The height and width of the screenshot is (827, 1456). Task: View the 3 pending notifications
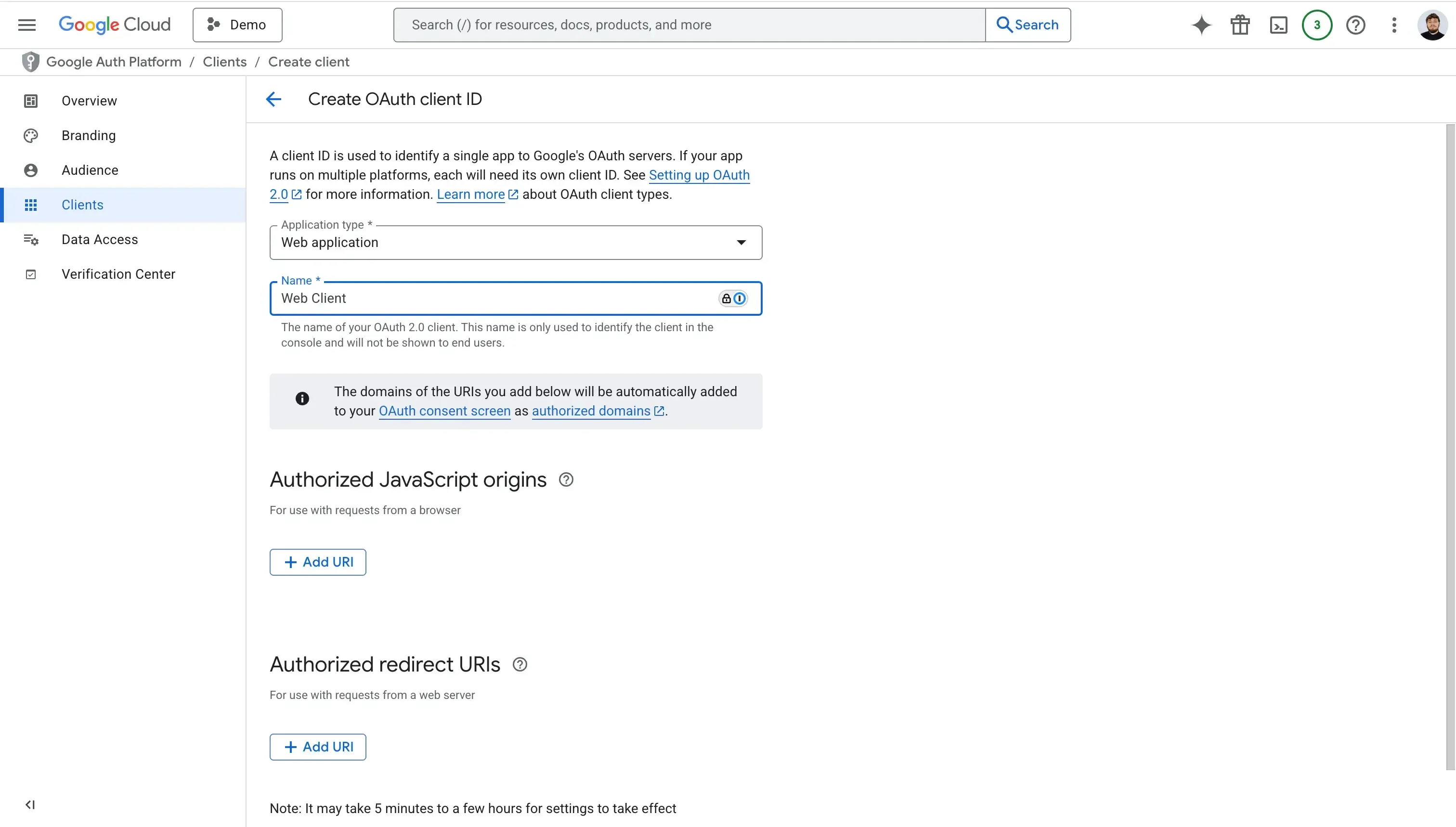click(1317, 25)
